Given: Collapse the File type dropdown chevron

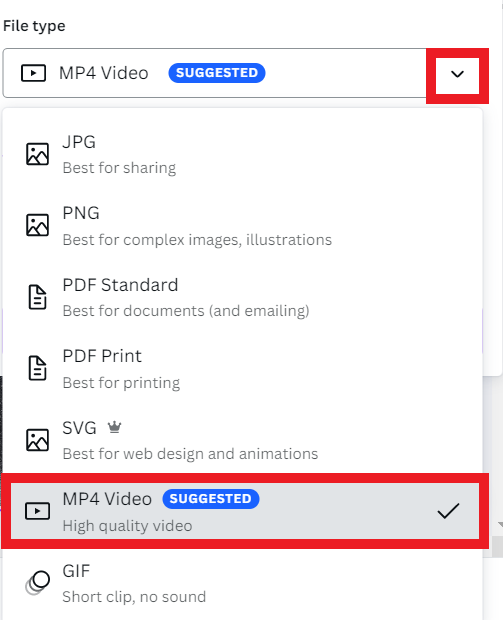Looking at the screenshot, I should pyautogui.click(x=458, y=74).
